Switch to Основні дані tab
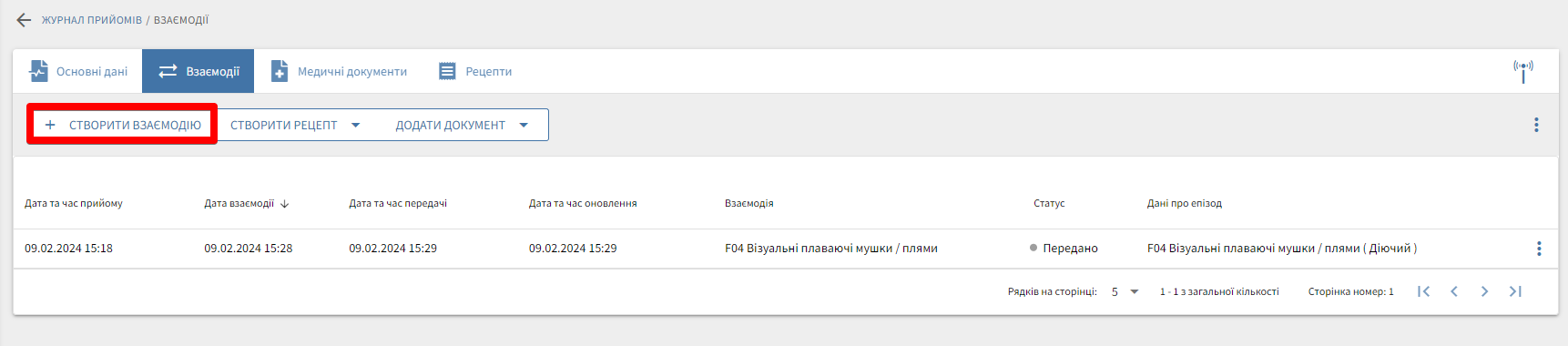 tap(78, 71)
